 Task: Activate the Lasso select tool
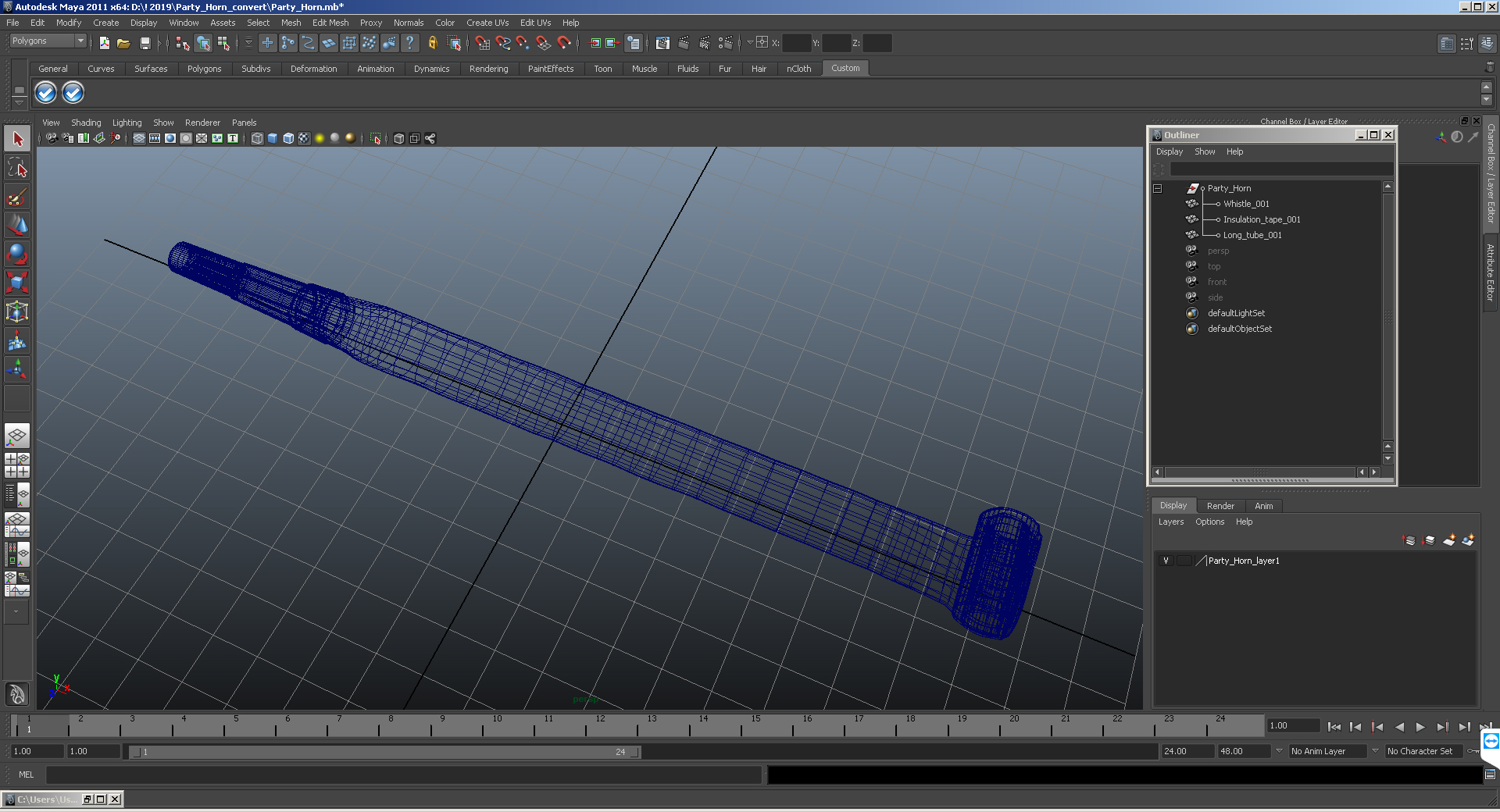(x=17, y=168)
